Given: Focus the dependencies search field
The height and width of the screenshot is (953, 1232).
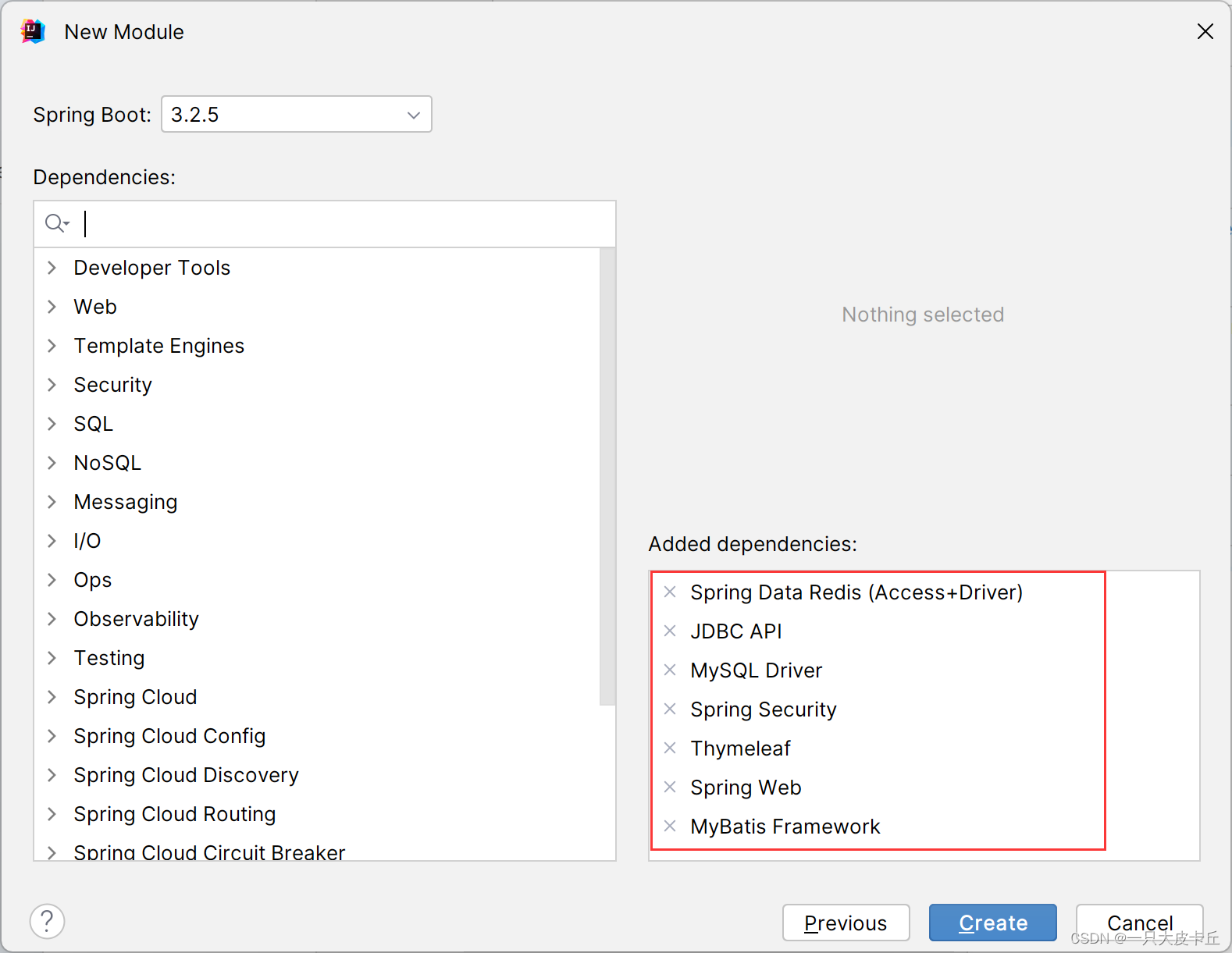Looking at the screenshot, I should [x=325, y=224].
